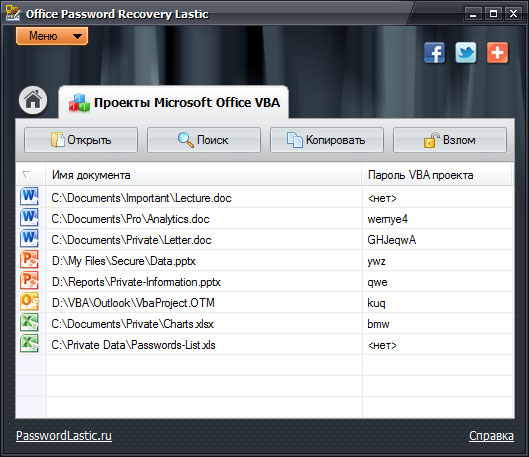Click the sort triangle in table header
The width and height of the screenshot is (529, 457).
coord(26,175)
